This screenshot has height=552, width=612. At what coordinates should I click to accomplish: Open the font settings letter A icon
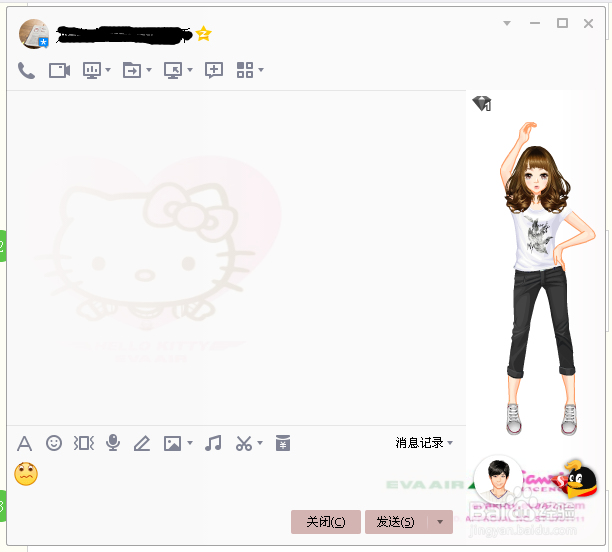(25, 443)
